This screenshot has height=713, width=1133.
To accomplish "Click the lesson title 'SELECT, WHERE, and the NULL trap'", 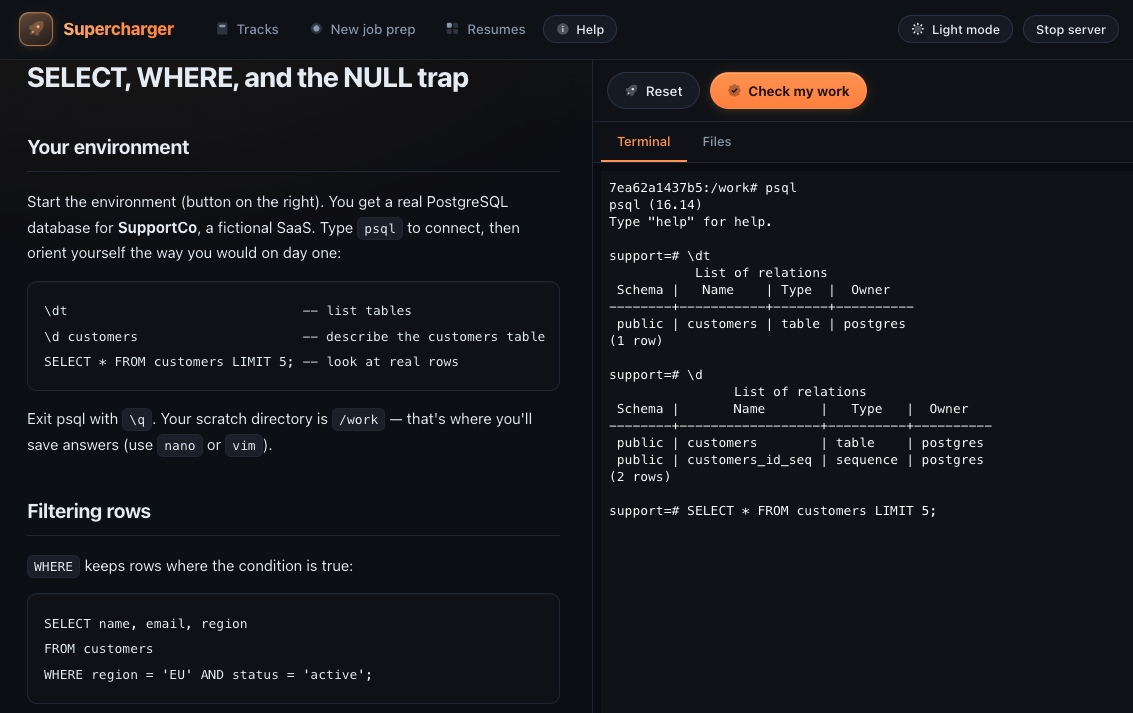I will coord(248,77).
